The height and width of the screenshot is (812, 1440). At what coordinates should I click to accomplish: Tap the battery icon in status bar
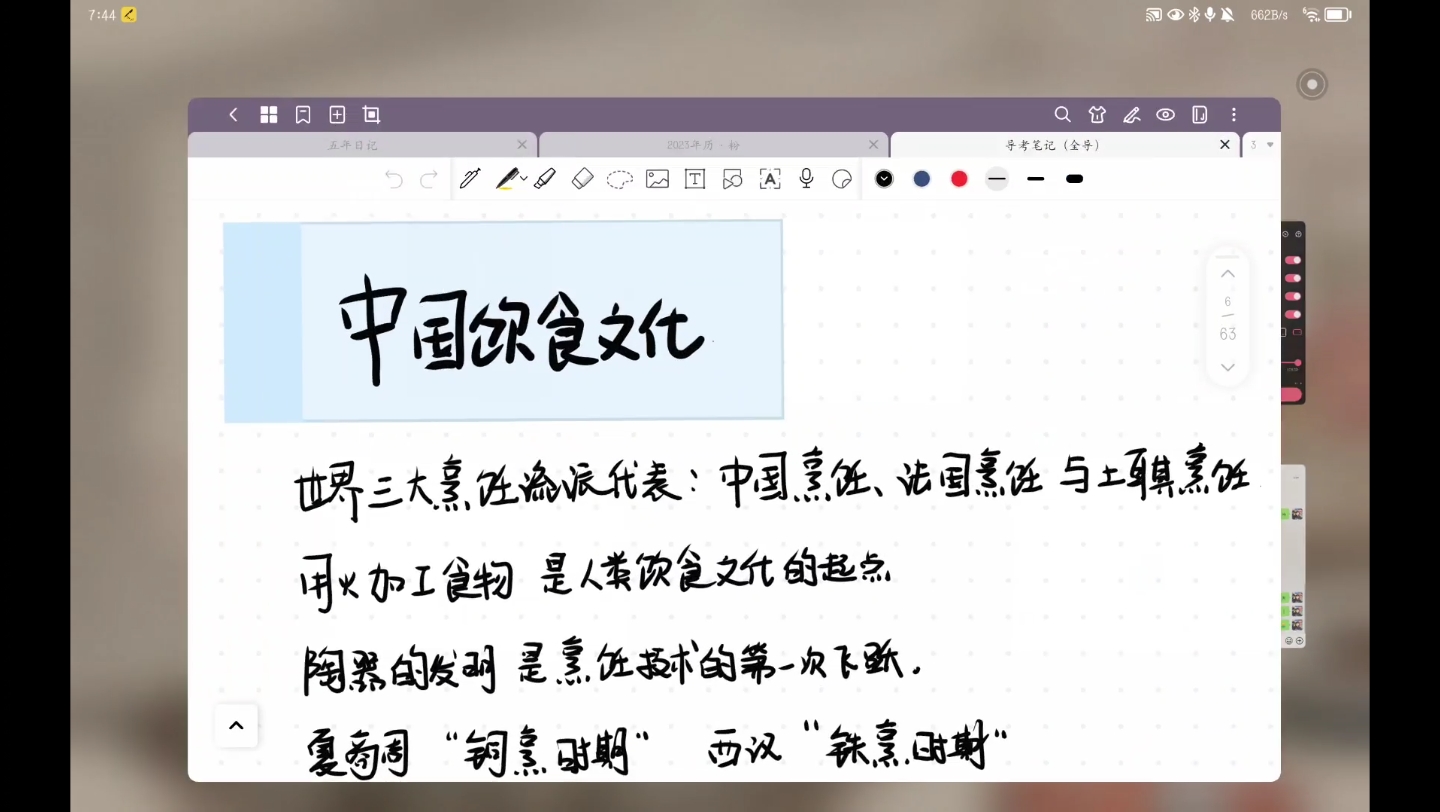(x=1338, y=15)
